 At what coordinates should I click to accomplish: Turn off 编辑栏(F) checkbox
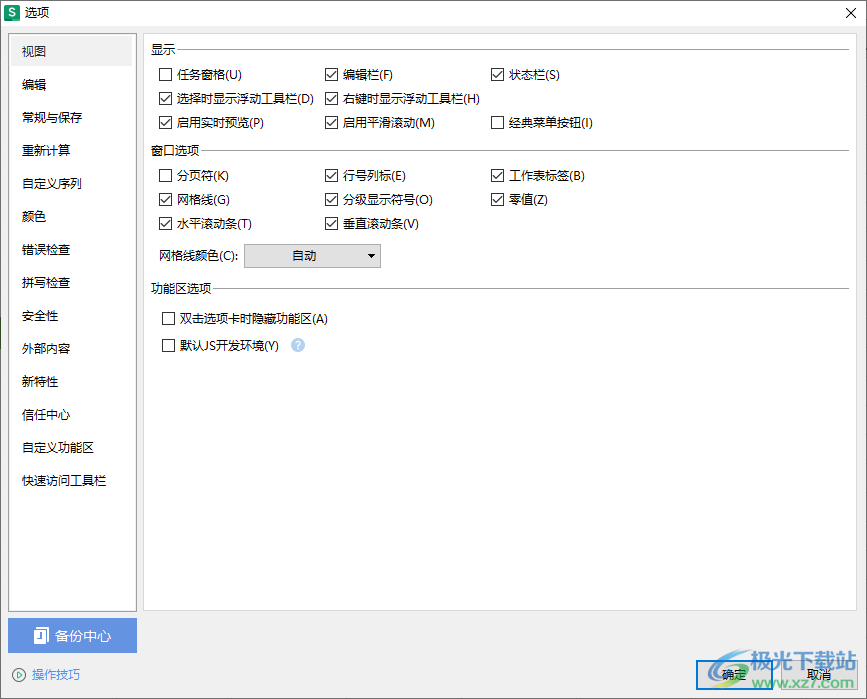pos(332,75)
